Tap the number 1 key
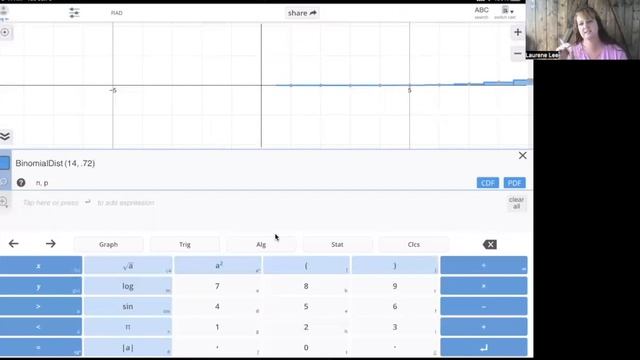The image size is (640, 360). [218, 327]
